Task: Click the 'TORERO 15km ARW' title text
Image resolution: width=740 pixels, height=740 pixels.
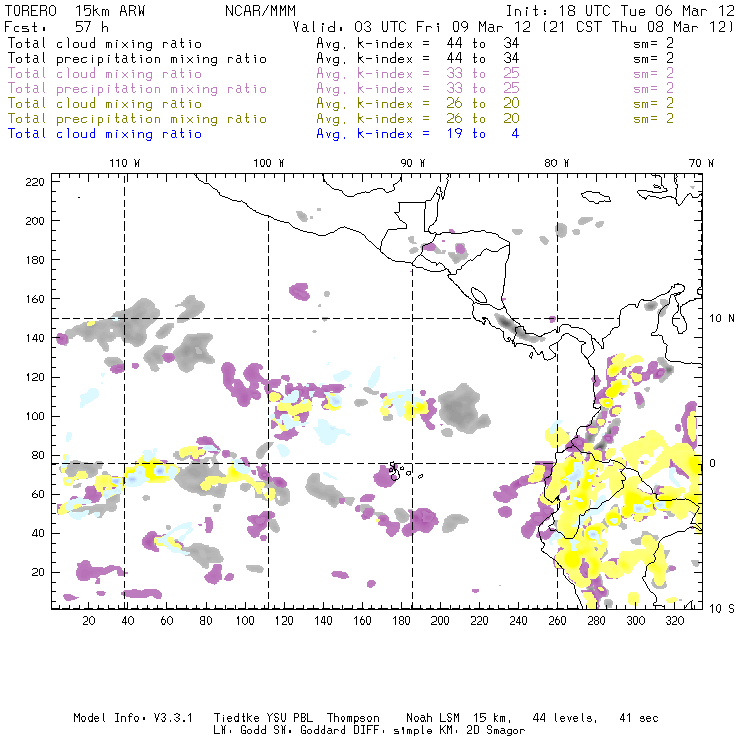Action: coord(75,11)
